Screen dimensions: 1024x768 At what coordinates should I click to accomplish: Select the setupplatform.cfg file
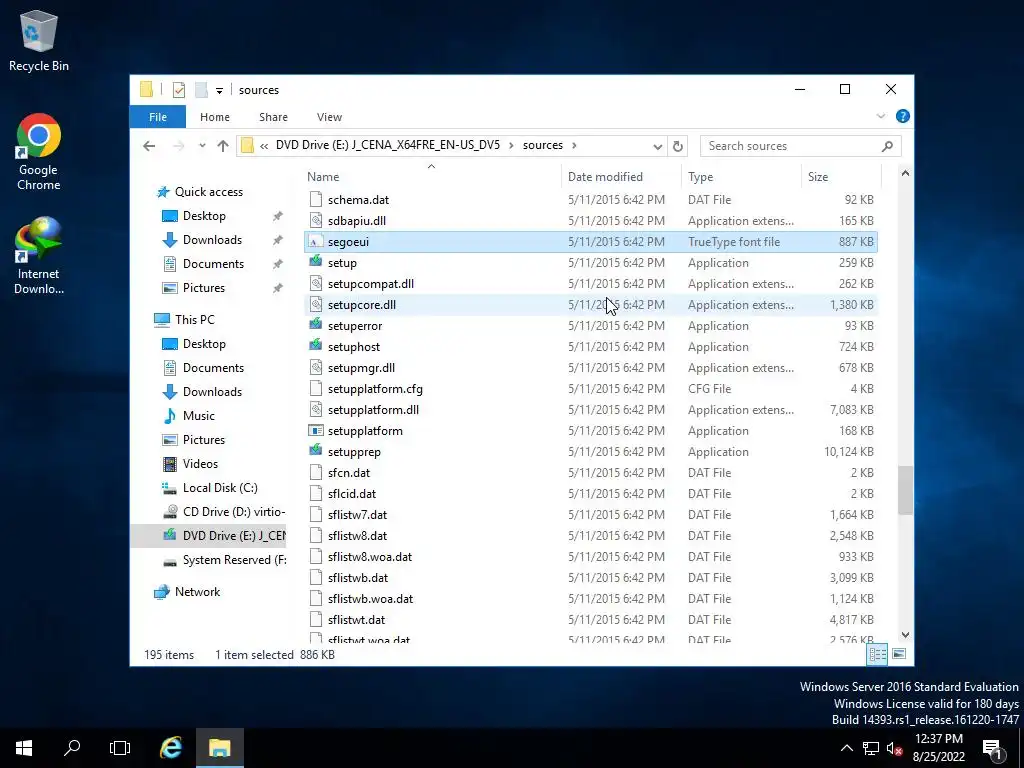click(x=375, y=389)
